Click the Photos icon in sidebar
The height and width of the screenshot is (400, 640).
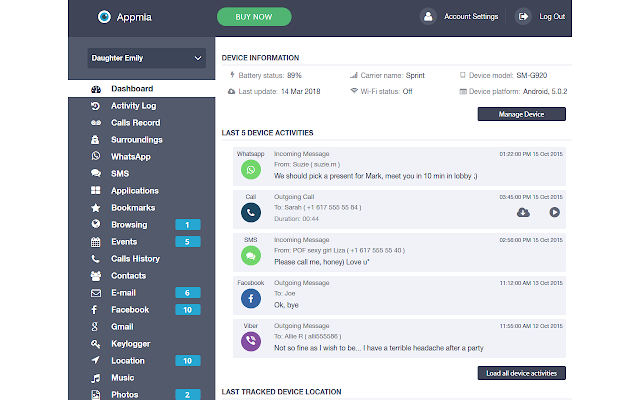point(96,395)
